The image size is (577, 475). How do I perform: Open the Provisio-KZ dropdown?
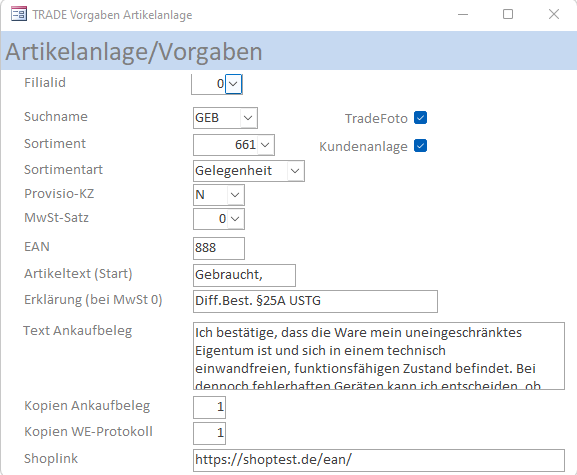point(236,195)
